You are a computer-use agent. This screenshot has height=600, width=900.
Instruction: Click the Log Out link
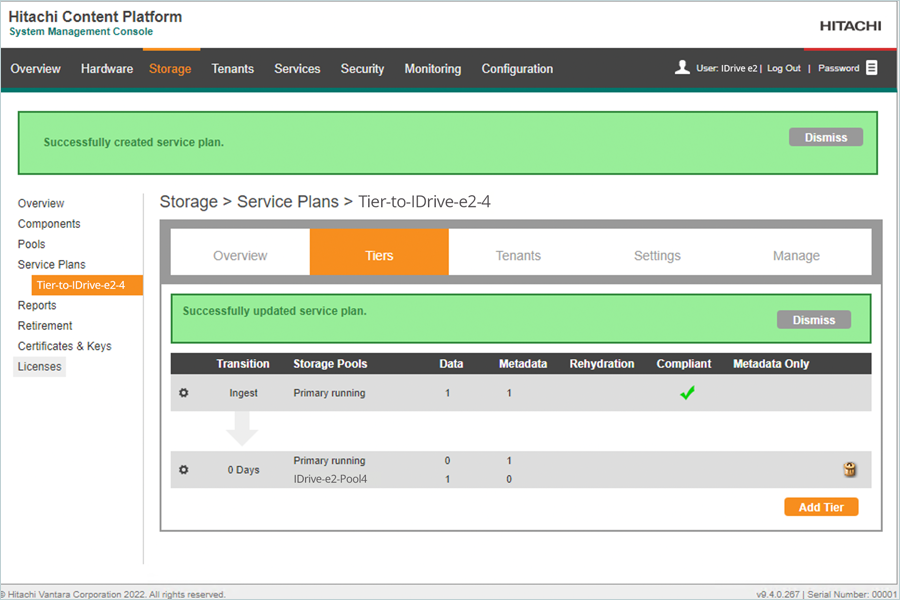[783, 69]
